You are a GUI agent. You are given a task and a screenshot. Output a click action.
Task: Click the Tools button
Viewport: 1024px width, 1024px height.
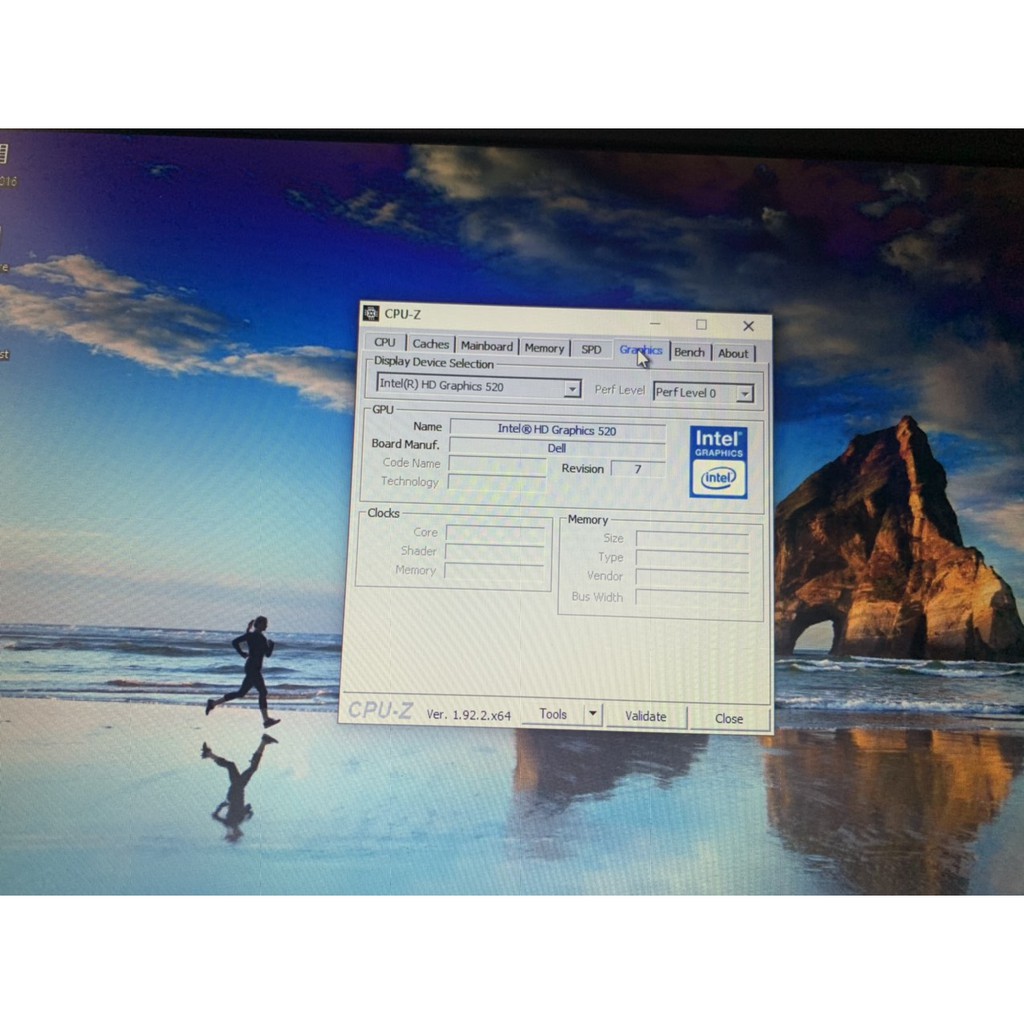[x=555, y=713]
